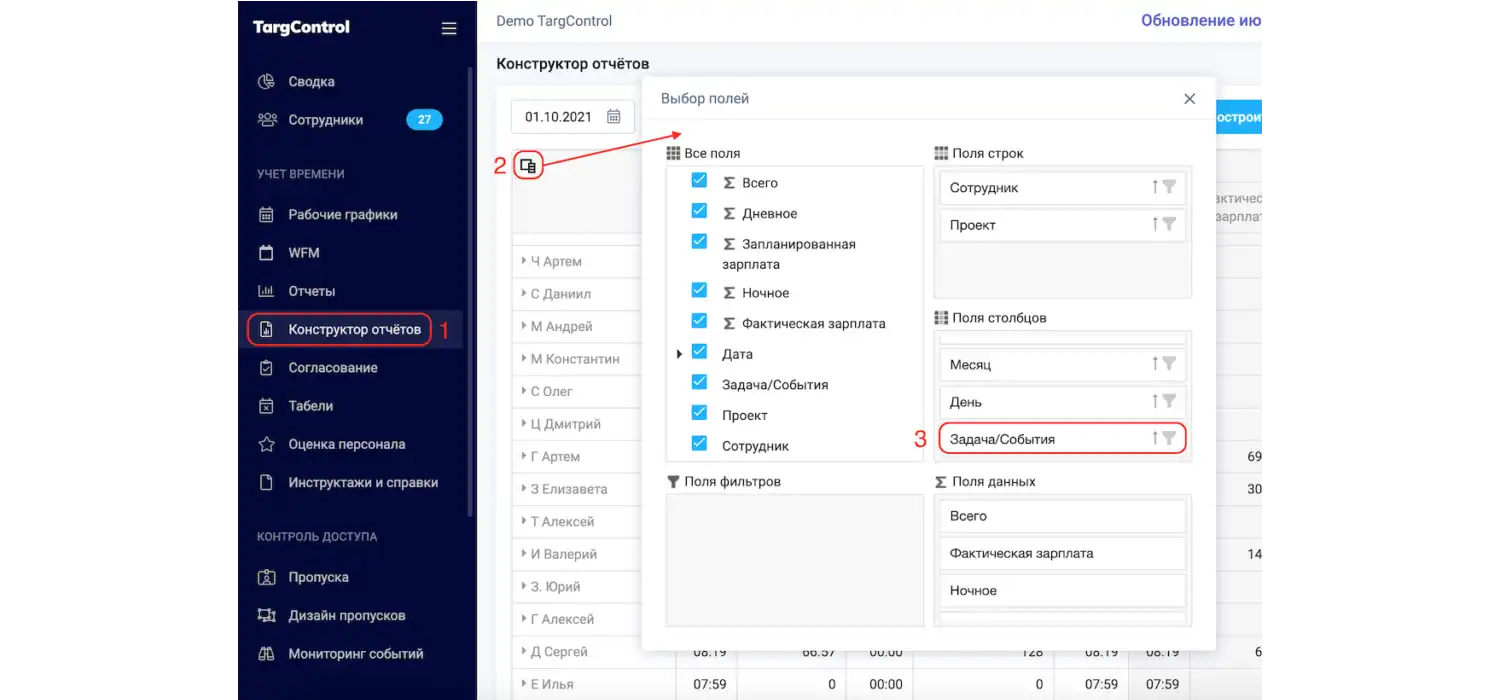Uncheck the Ночное checkbox

click(x=699, y=292)
